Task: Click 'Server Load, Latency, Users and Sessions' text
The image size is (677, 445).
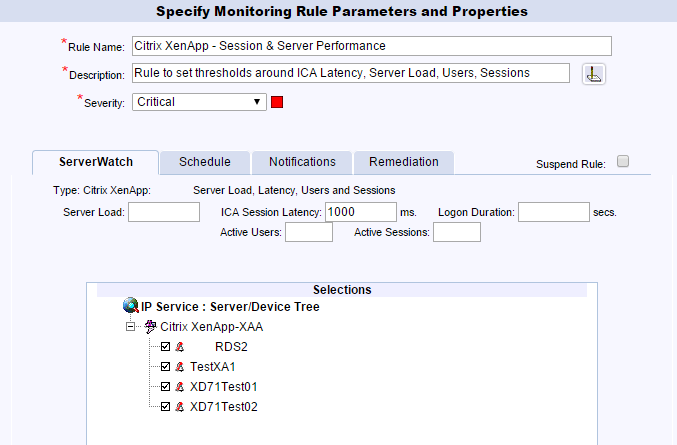Action: (294, 190)
